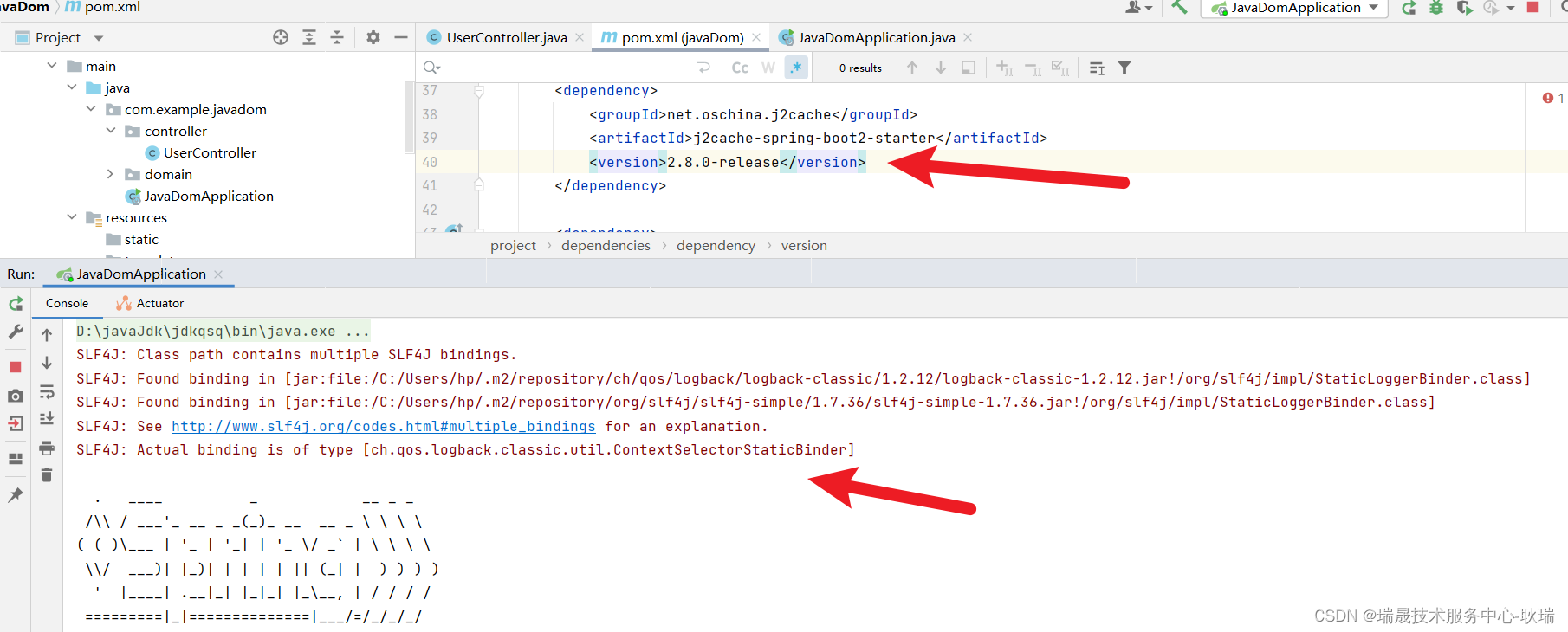Stop the application via top toolbar red square

1532,7
